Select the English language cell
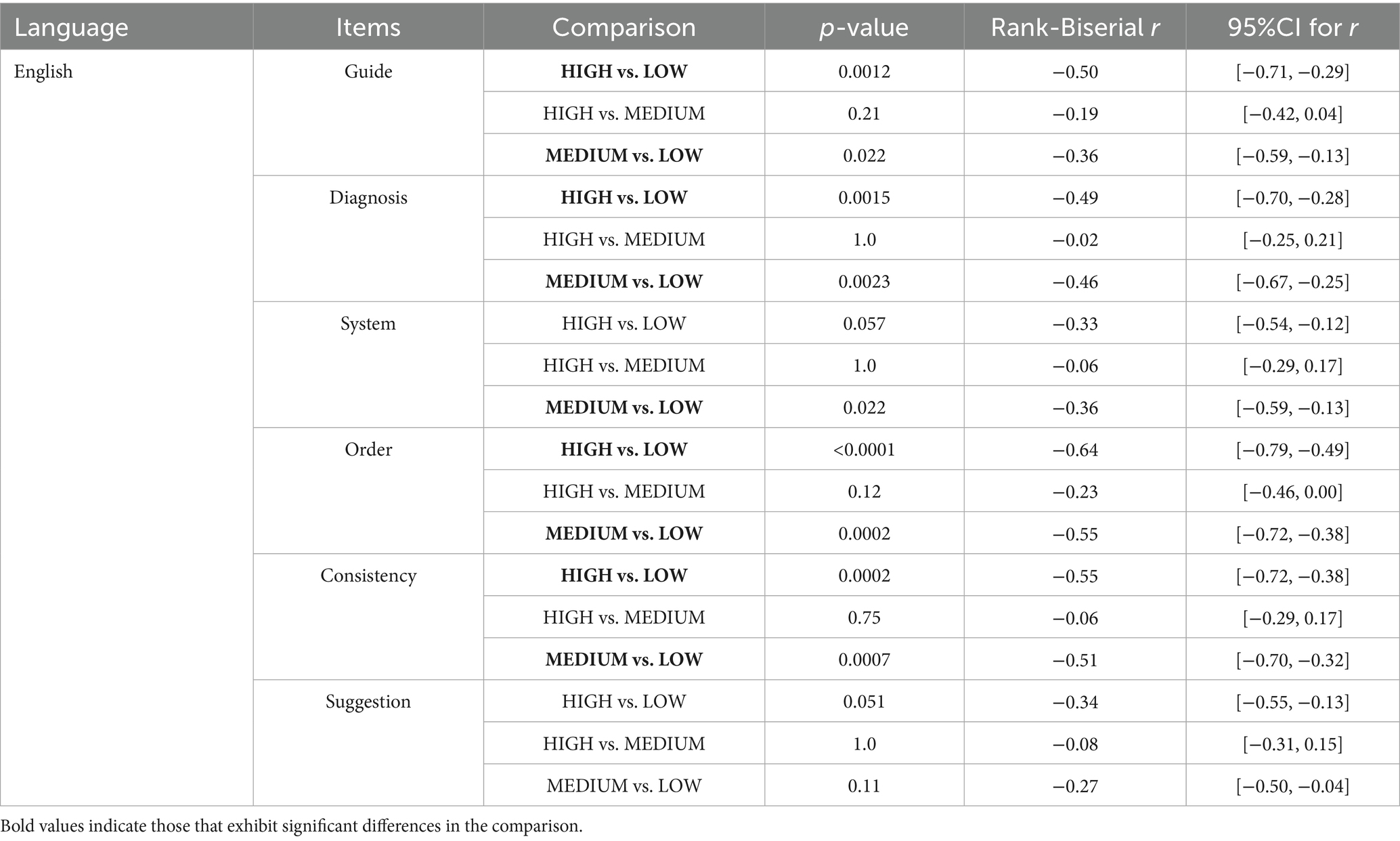The image size is (1400, 841). click(x=43, y=72)
